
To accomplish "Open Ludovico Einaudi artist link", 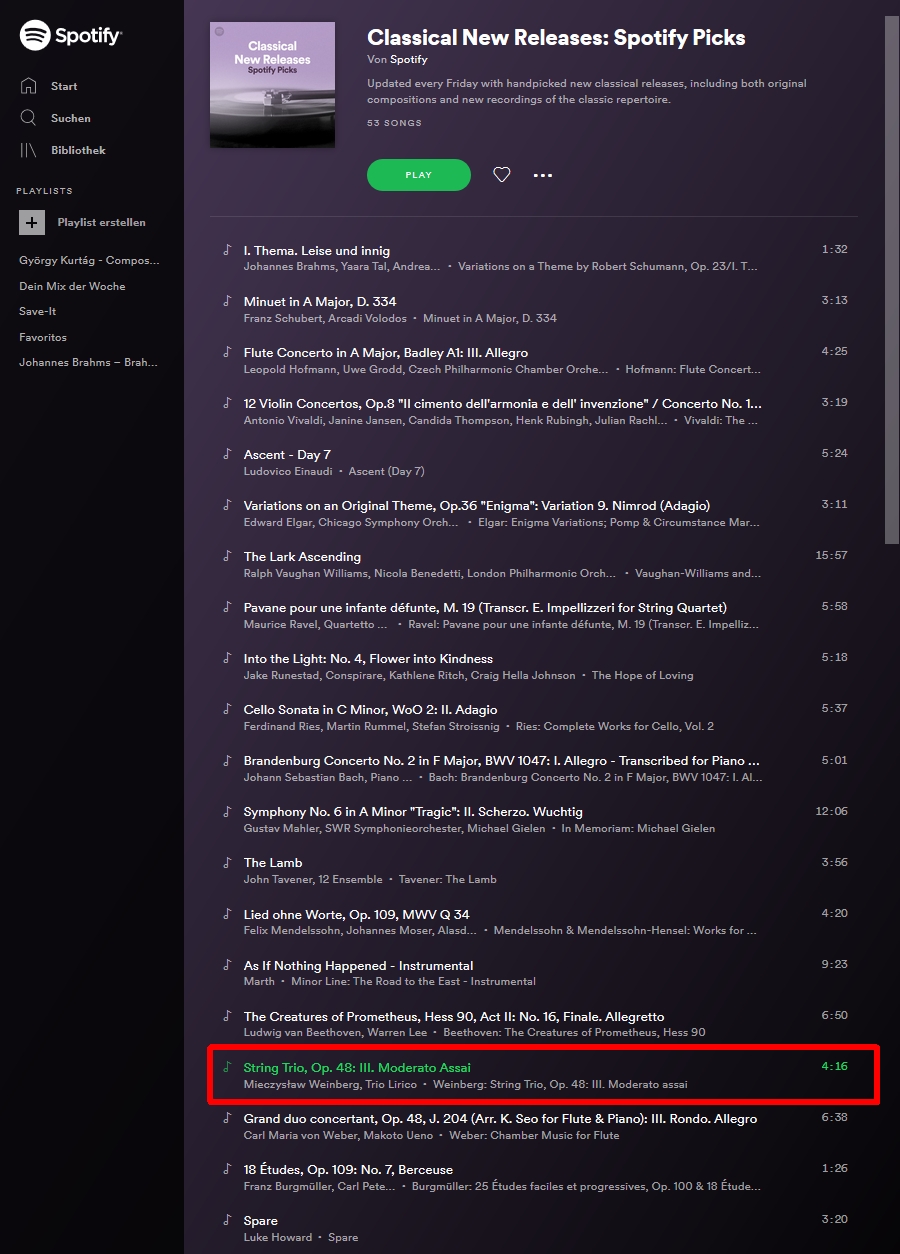I will [287, 471].
